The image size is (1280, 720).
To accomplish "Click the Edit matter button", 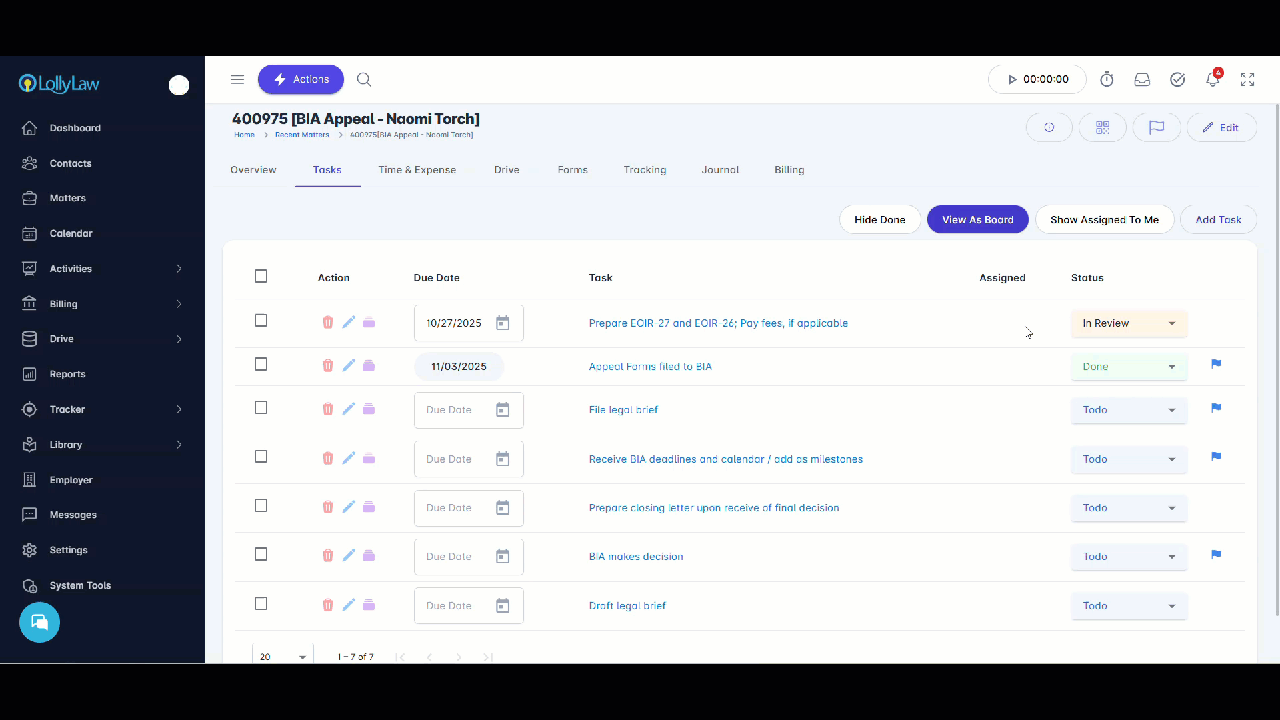I will click(1221, 128).
